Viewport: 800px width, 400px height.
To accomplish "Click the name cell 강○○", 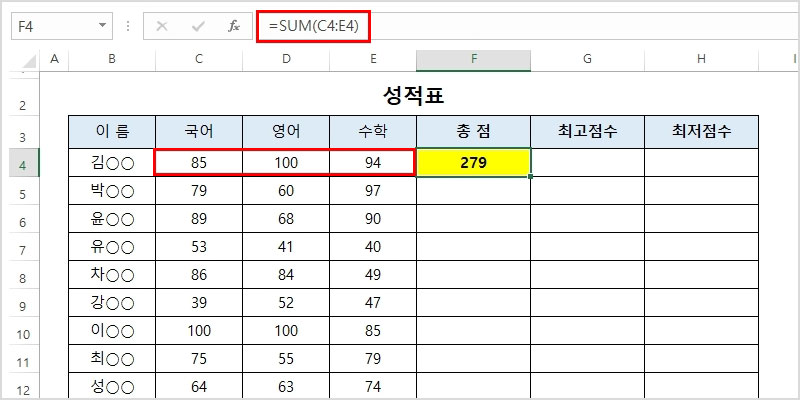I will pos(112,303).
